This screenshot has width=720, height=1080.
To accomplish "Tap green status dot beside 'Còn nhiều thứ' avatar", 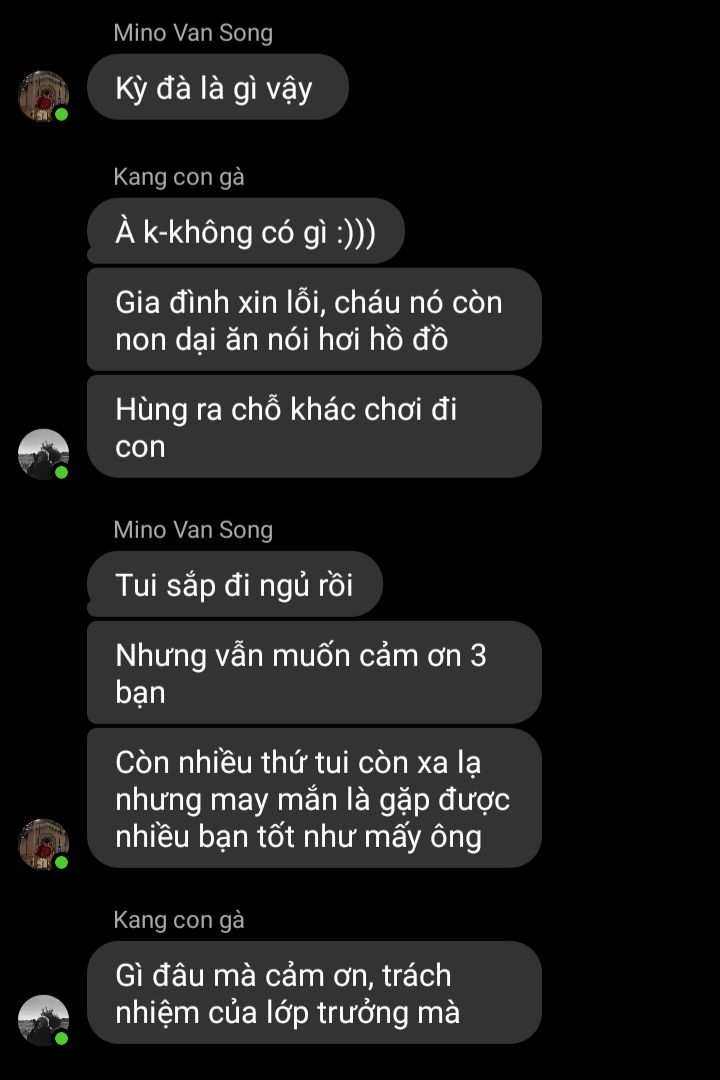I will point(61,862).
